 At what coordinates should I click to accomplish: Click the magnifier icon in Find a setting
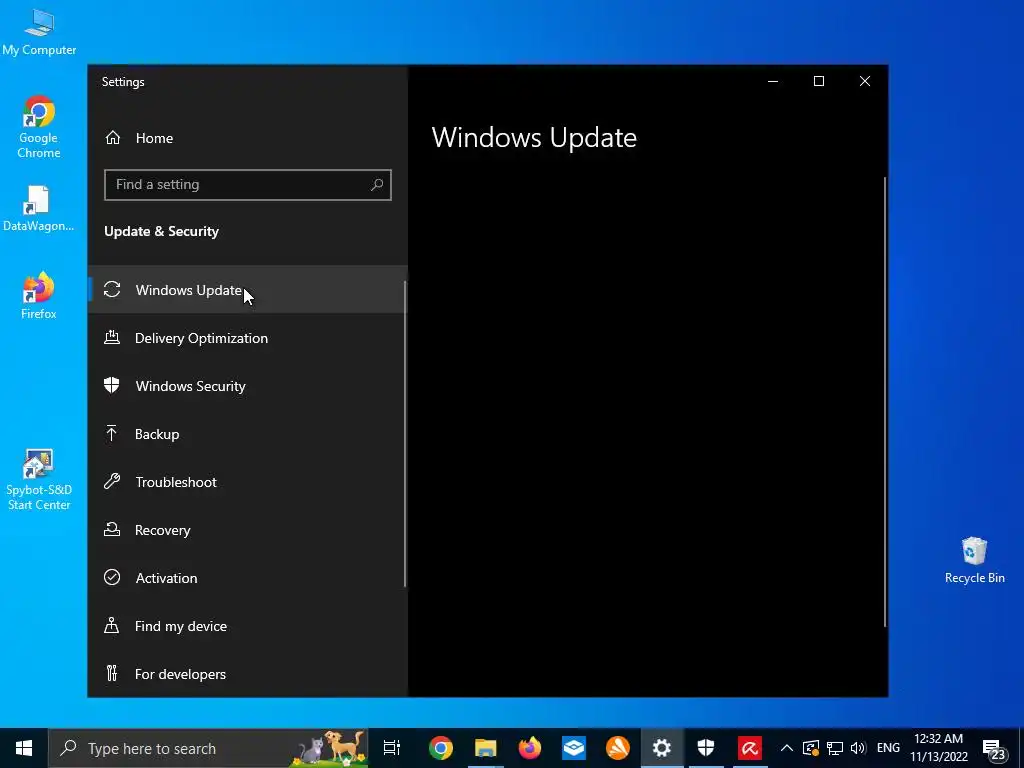tap(377, 185)
